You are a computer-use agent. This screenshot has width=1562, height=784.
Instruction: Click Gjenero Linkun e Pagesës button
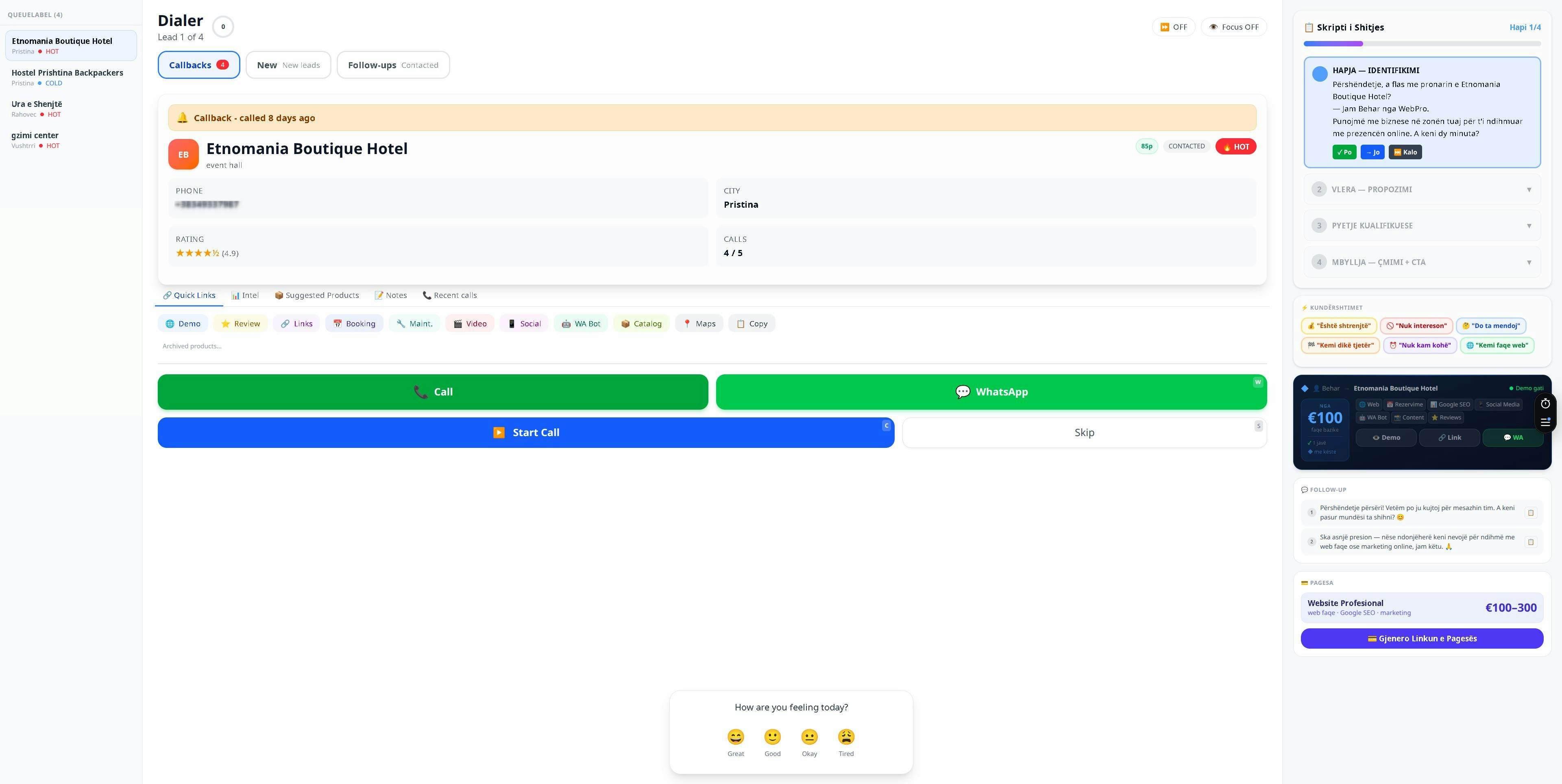pos(1422,638)
